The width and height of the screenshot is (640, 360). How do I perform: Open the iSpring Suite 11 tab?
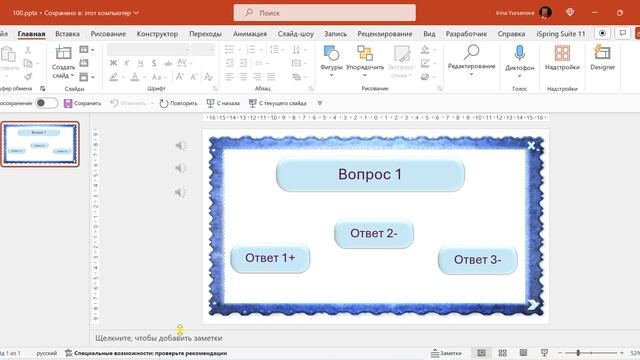tap(561, 34)
